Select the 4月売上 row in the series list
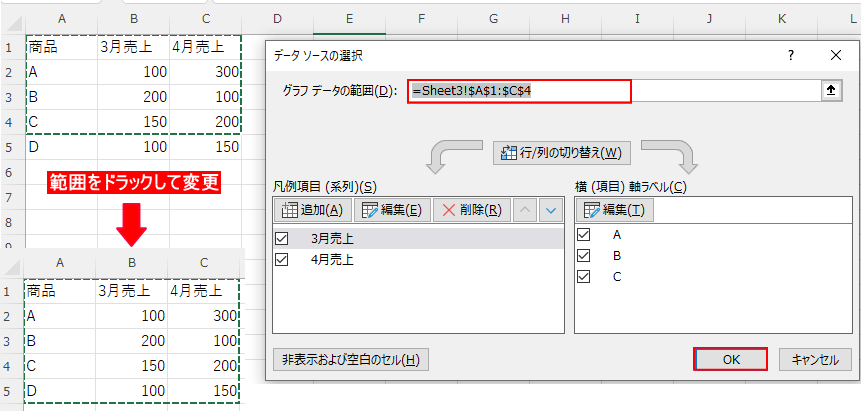The image size is (861, 411). coord(418,259)
